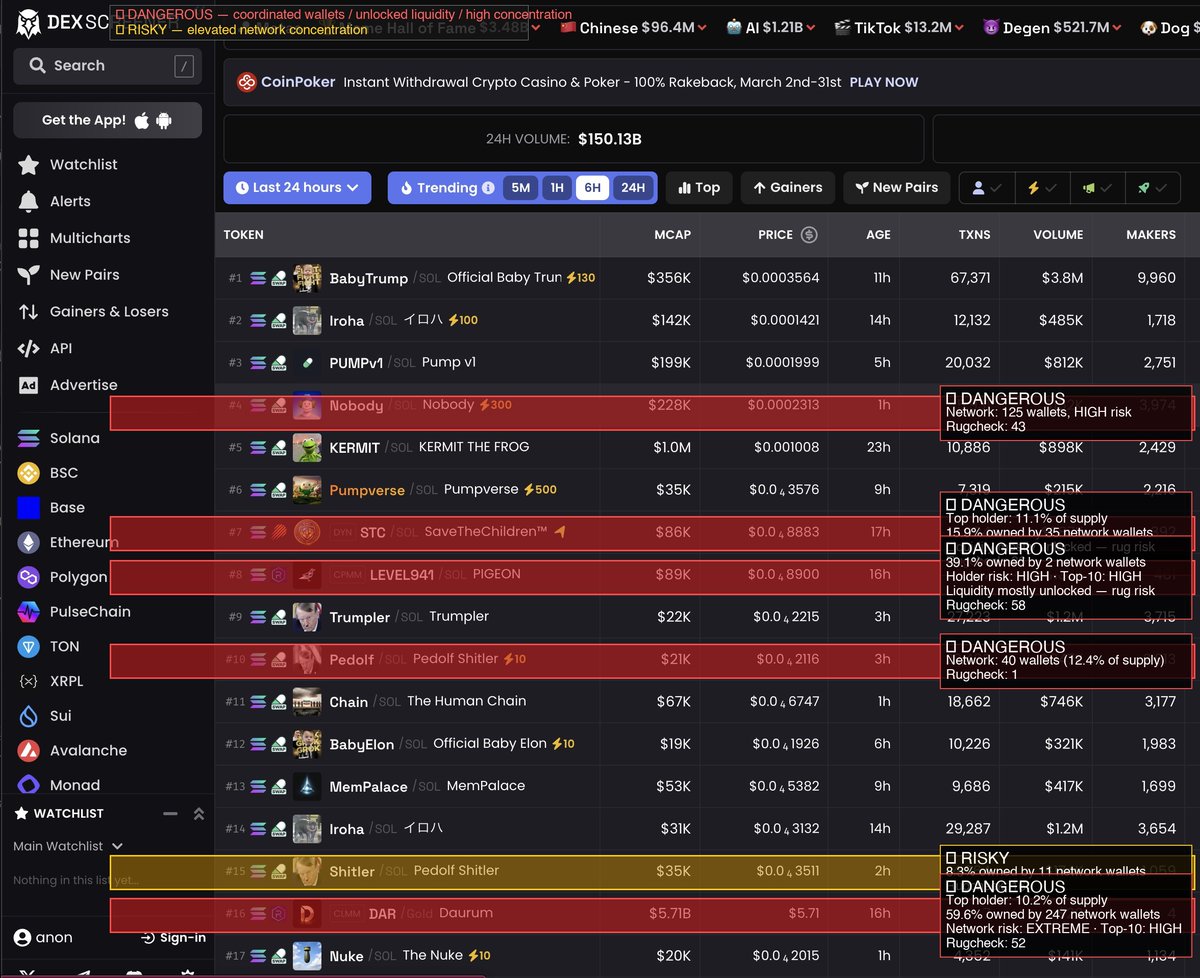
Task: Switch to the Top ranking tab
Action: click(x=699, y=188)
